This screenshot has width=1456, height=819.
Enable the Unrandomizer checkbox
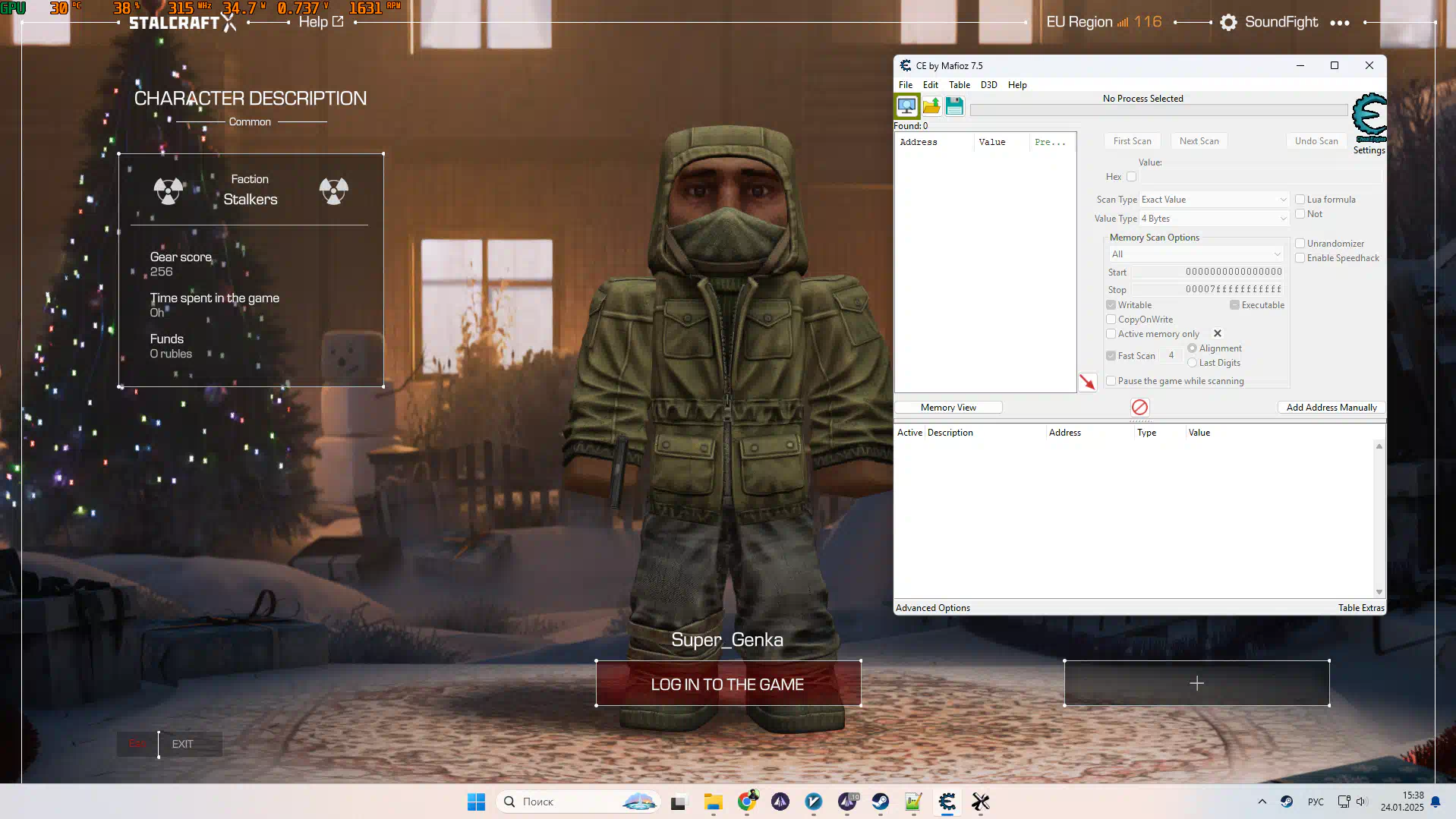1300,244
